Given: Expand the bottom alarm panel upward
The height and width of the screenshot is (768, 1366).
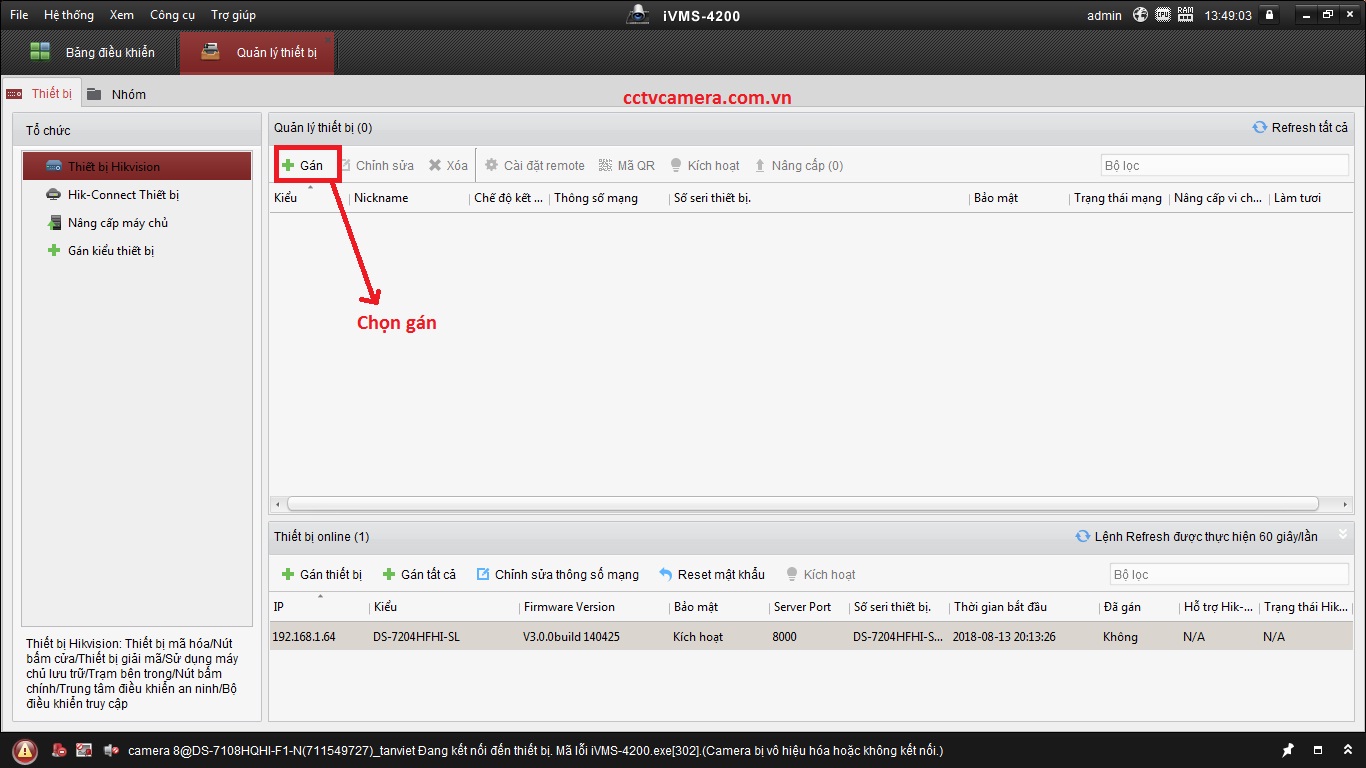Looking at the screenshot, I should coord(1345,750).
